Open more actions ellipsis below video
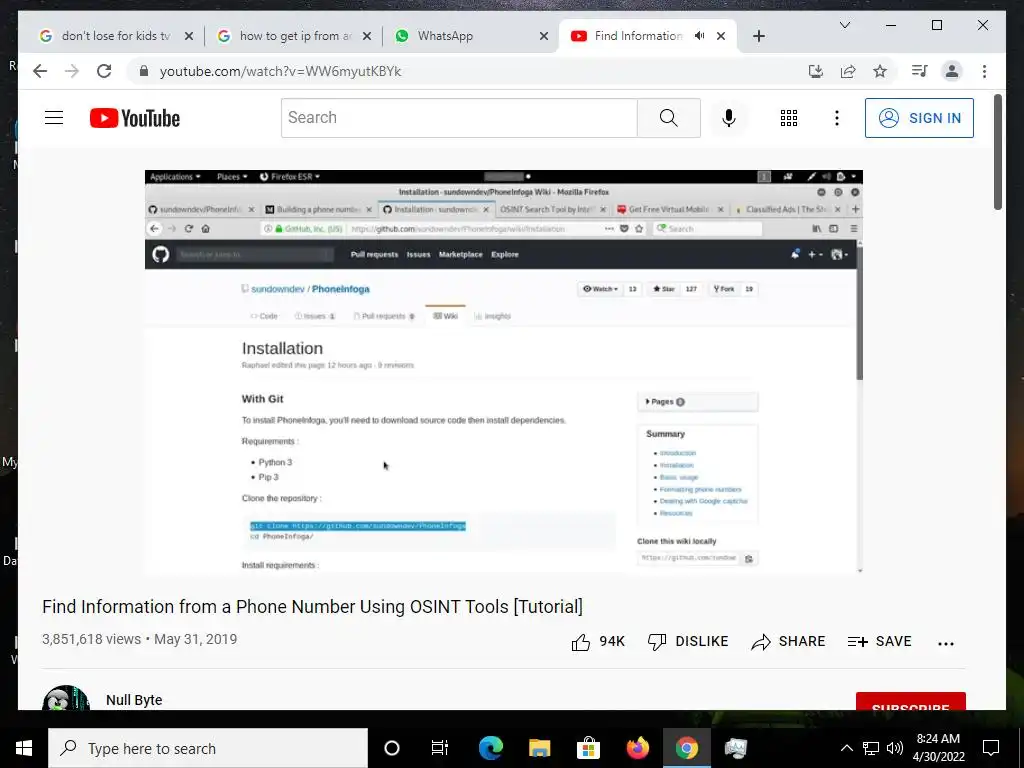This screenshot has width=1024, height=768. pyautogui.click(x=946, y=643)
